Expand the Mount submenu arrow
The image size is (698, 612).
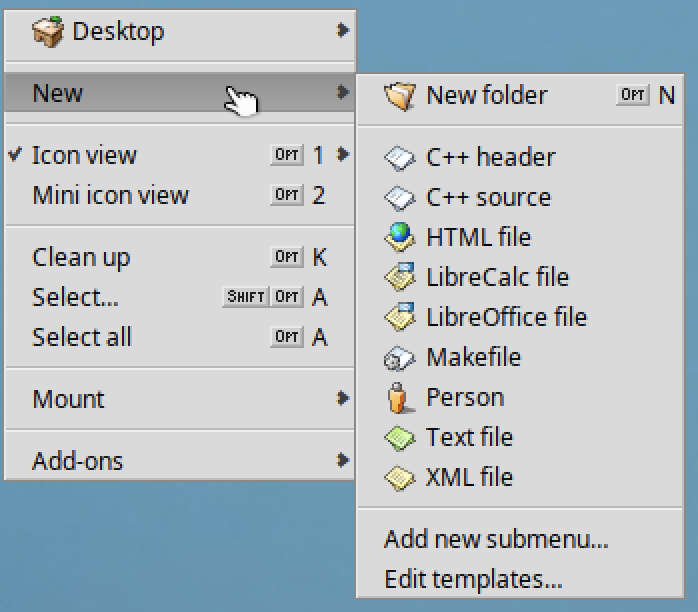343,398
